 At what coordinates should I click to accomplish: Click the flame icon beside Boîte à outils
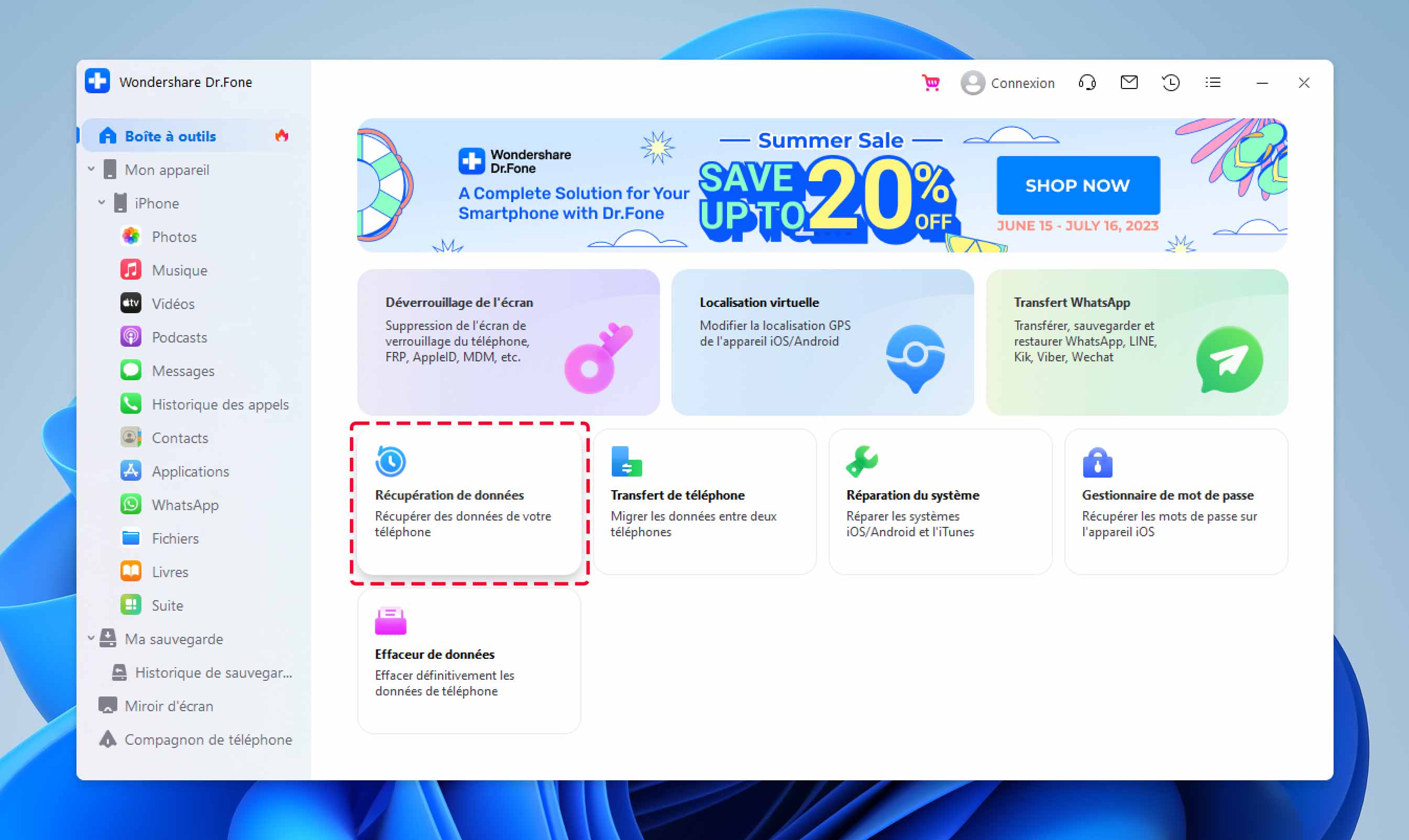281,136
